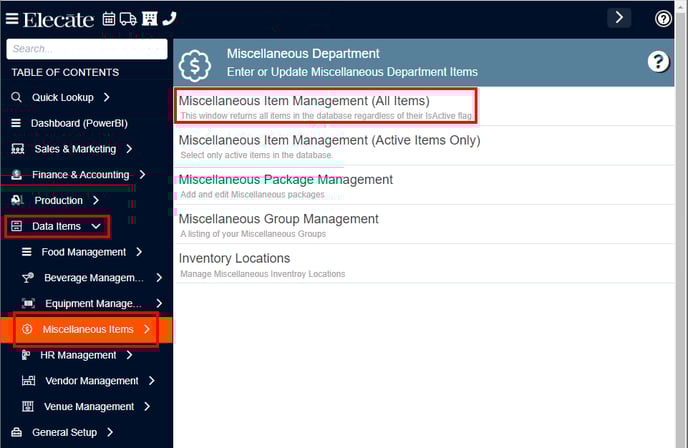This screenshot has width=688, height=448.
Task: Click 'Manage Miscellaneous Inventroy Locations' text
Action: point(262,274)
